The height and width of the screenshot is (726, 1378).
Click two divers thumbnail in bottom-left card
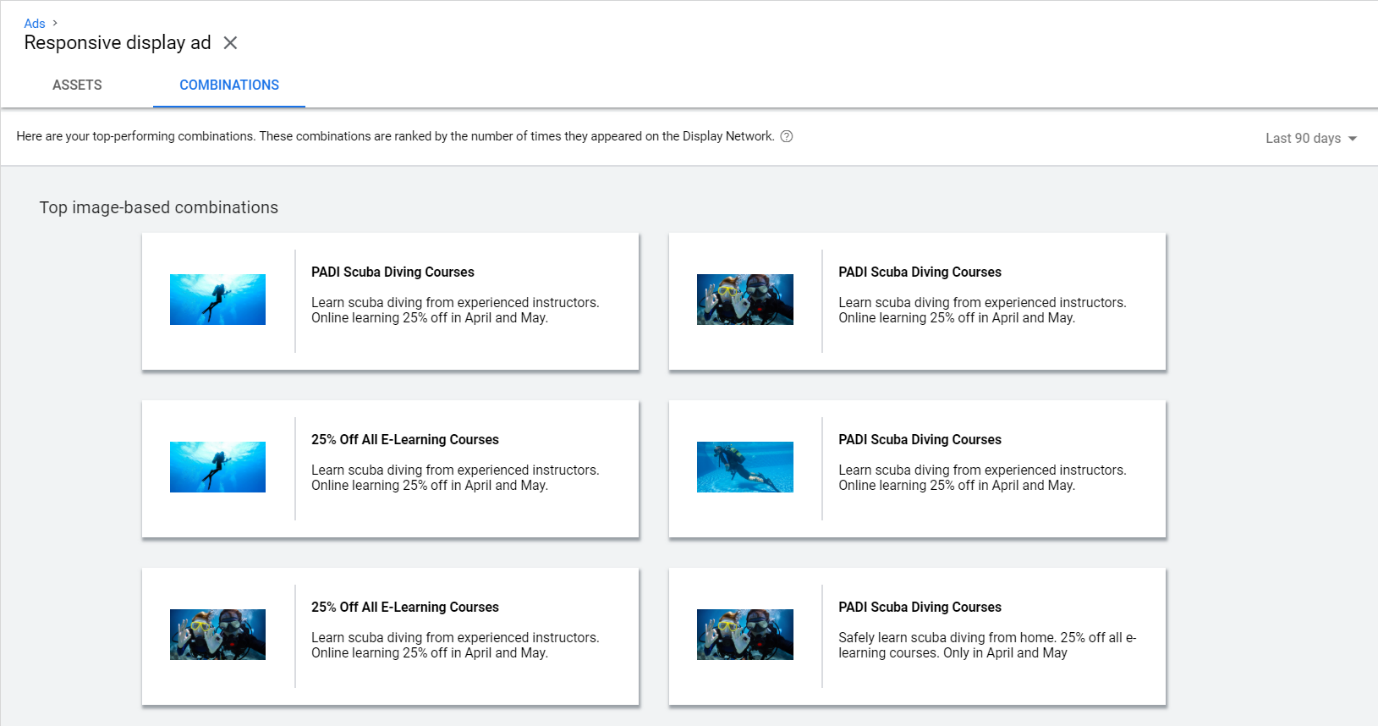218,634
